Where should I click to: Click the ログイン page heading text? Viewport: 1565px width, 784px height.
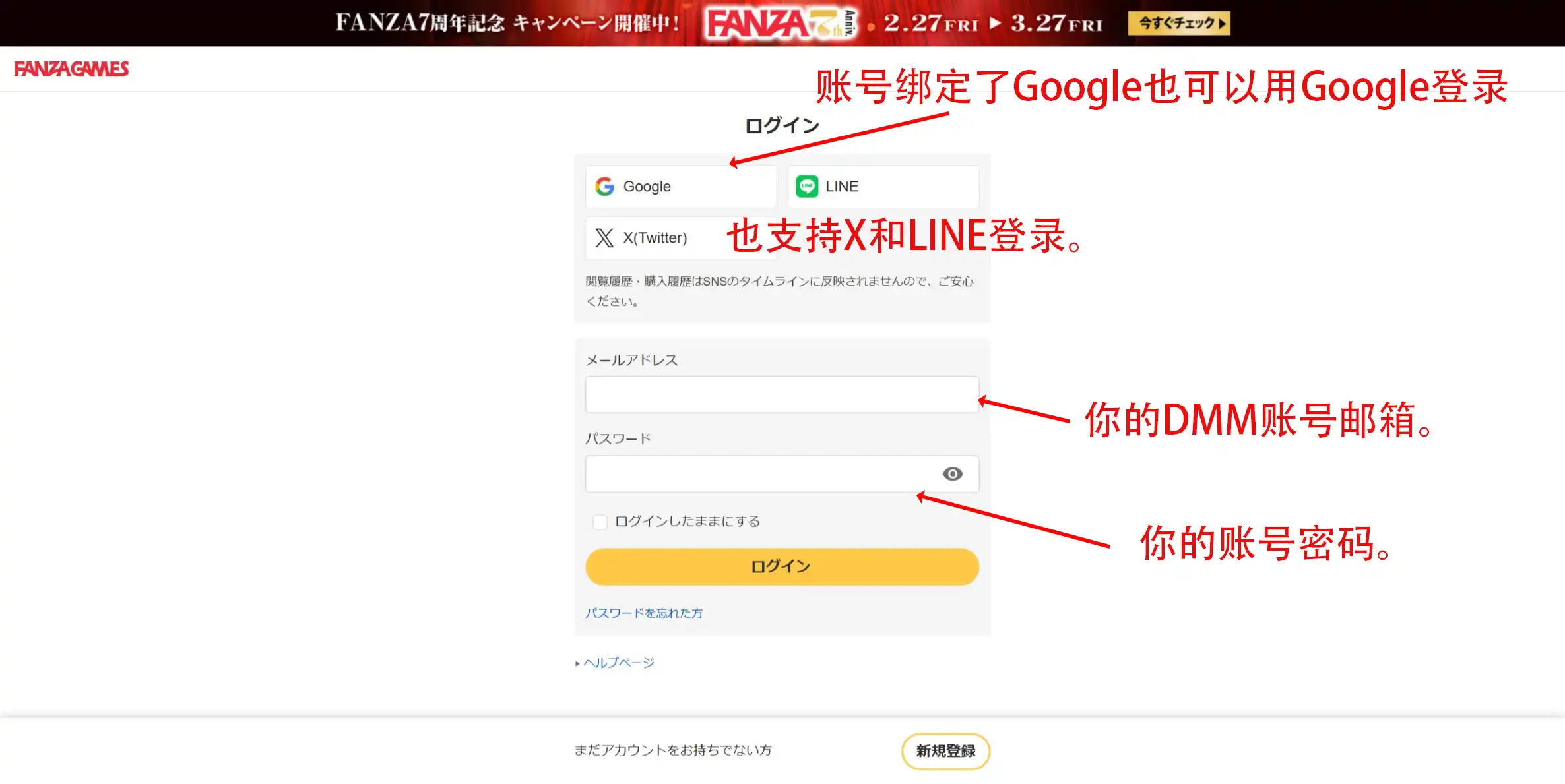coord(782,125)
